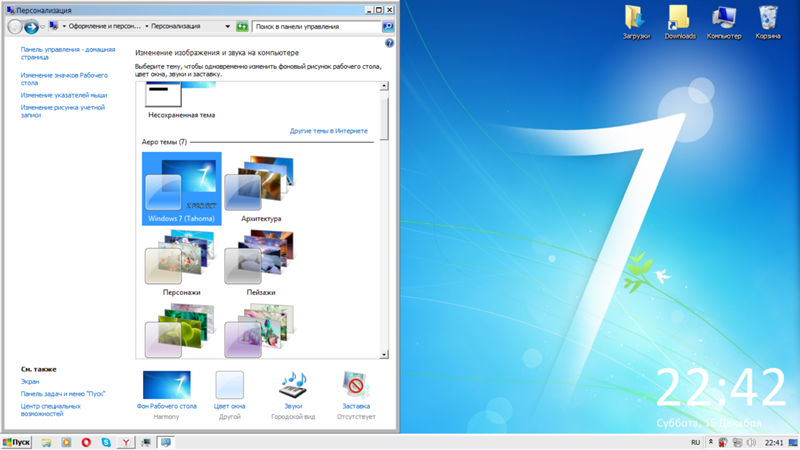Click the Forward navigation arrow button

31,27
